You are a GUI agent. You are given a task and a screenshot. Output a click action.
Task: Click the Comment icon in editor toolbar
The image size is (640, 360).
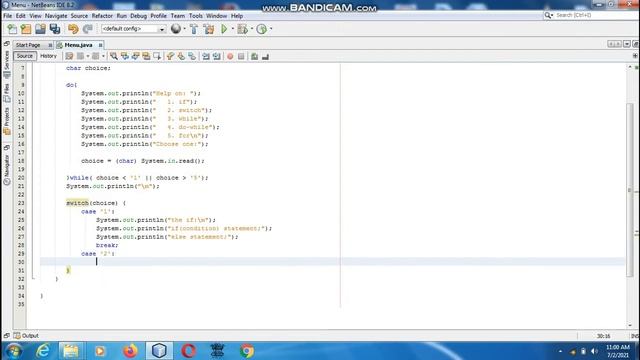pyautogui.click(x=254, y=56)
